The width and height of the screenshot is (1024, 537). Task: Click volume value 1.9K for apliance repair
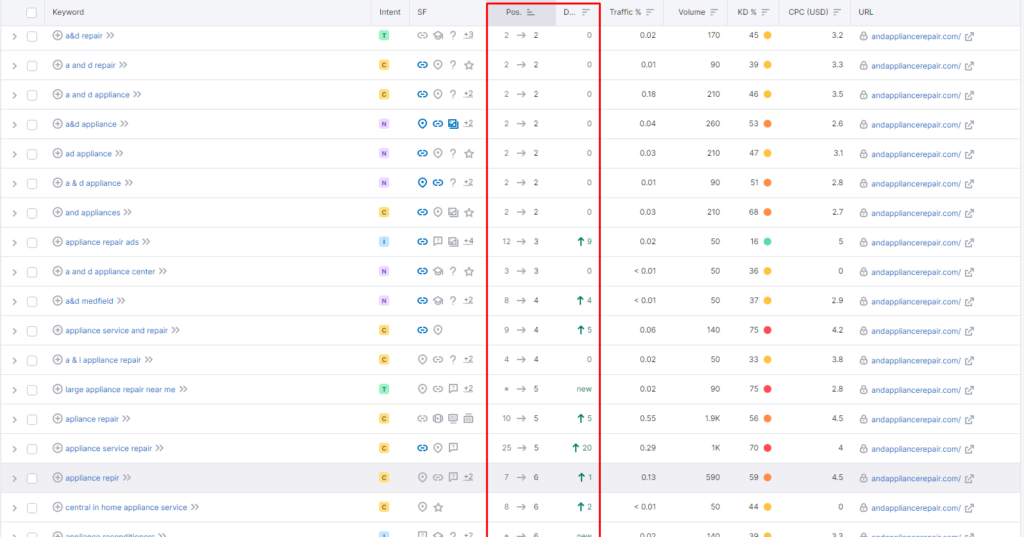[x=712, y=419]
